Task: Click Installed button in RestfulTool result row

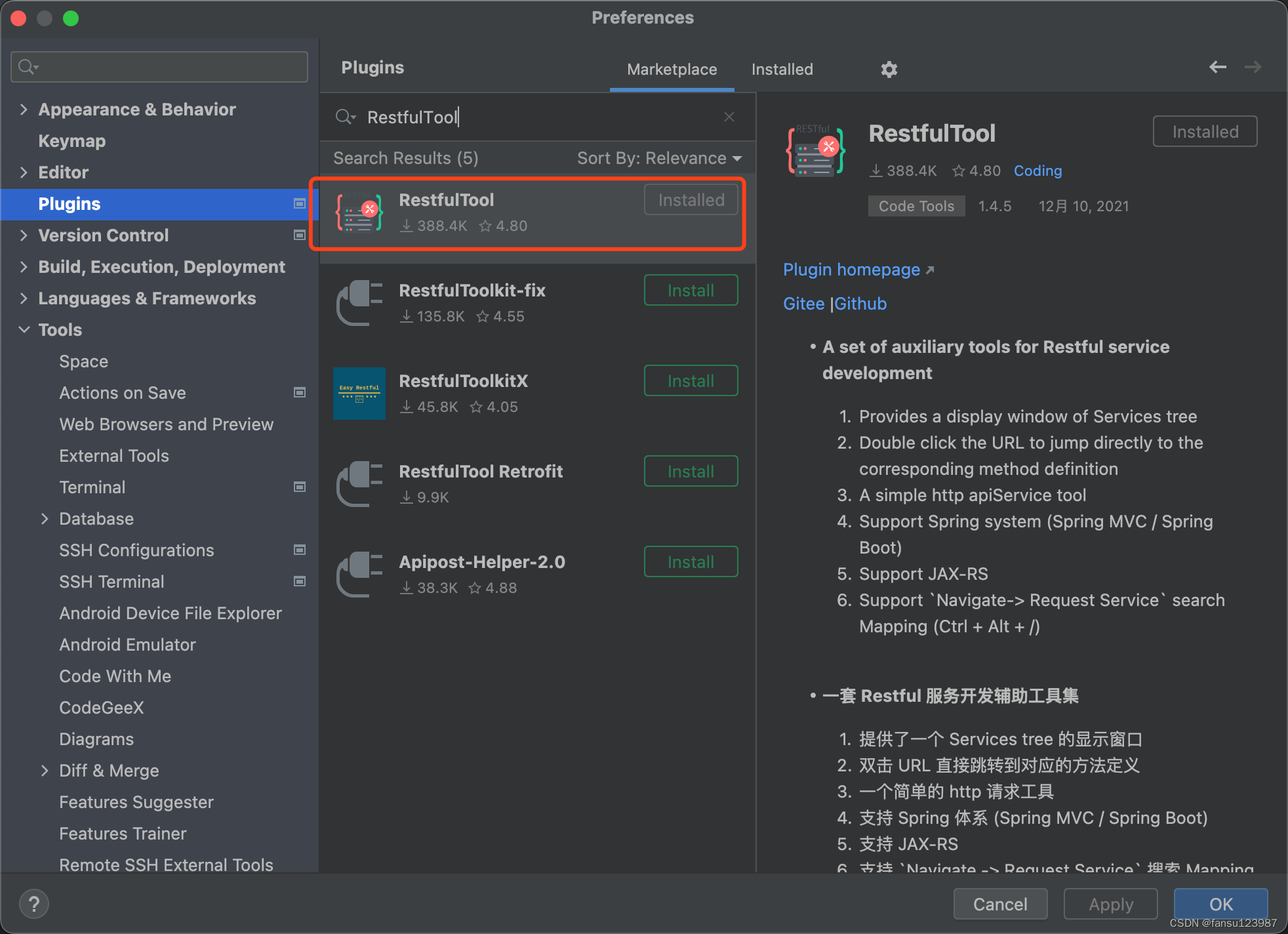Action: point(691,199)
